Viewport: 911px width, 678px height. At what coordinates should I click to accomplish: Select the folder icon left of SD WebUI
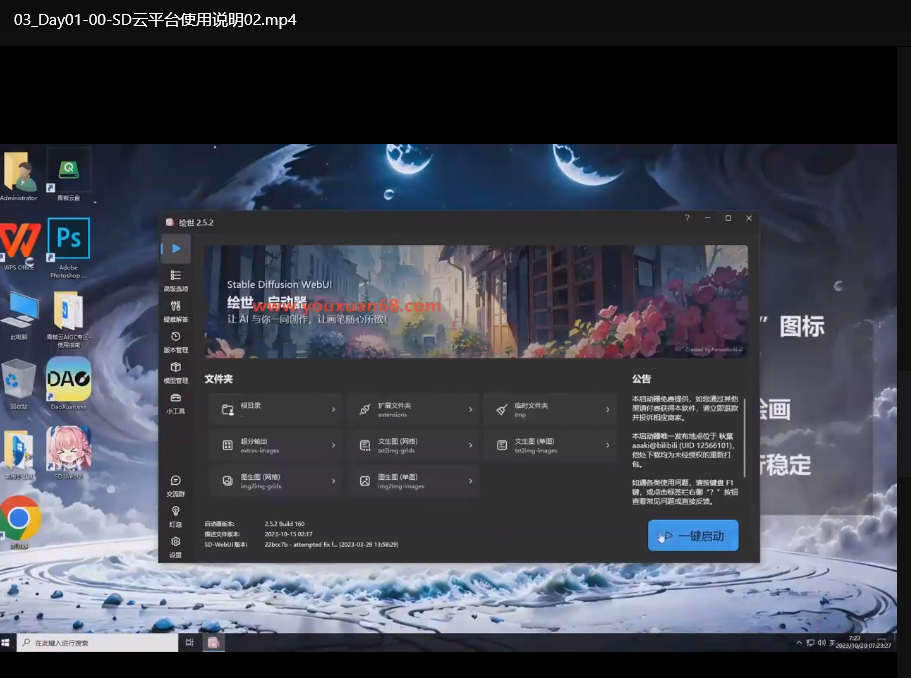click(x=19, y=453)
